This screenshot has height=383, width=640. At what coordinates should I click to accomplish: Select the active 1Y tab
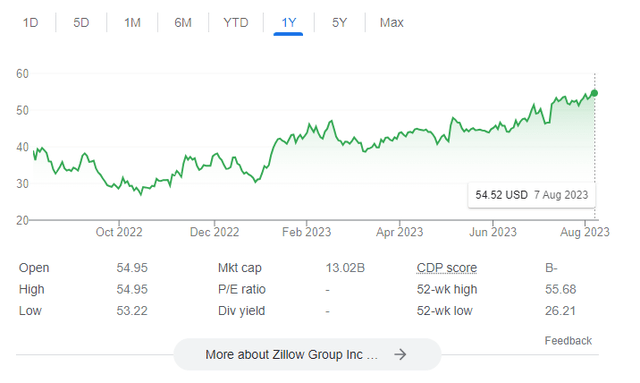click(x=289, y=22)
